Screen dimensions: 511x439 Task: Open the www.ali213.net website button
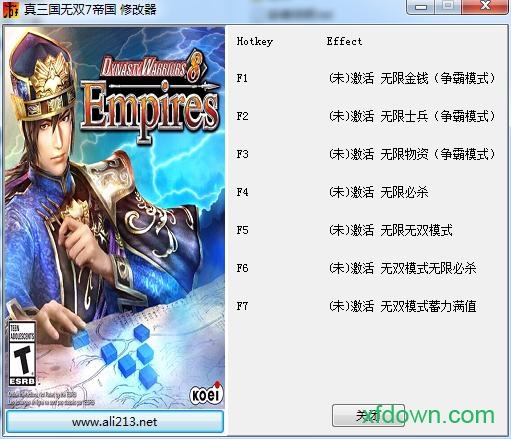click(x=115, y=422)
